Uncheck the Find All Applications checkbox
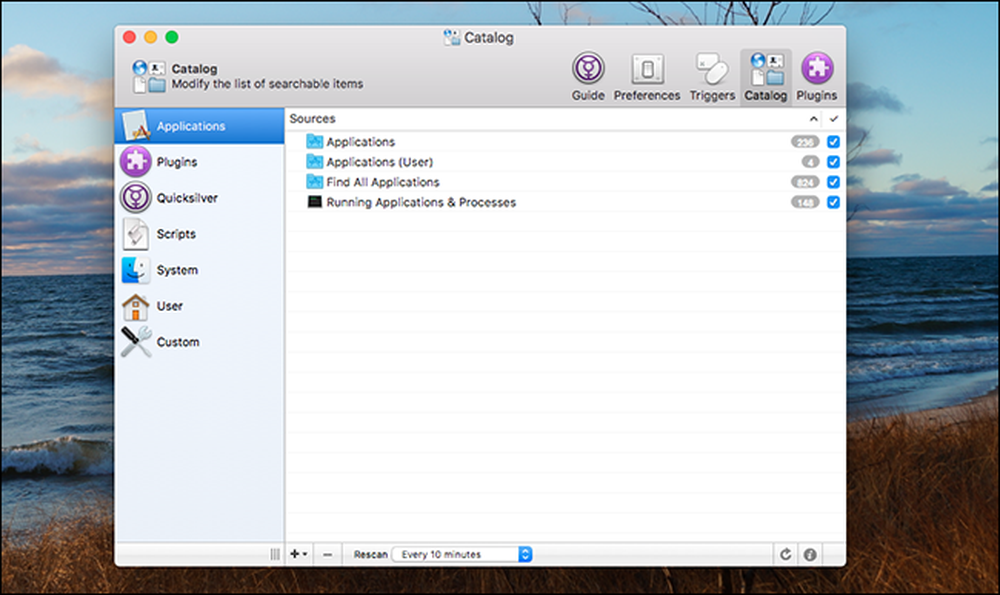The height and width of the screenshot is (595, 1000). pyautogui.click(x=833, y=182)
